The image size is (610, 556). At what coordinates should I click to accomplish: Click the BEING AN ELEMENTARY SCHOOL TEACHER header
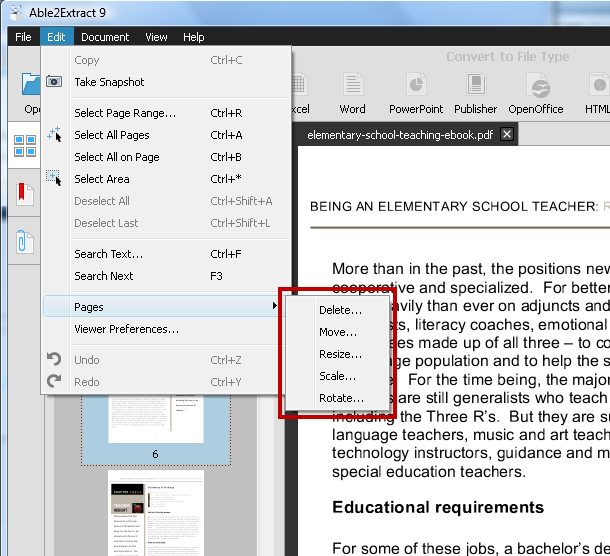click(454, 206)
